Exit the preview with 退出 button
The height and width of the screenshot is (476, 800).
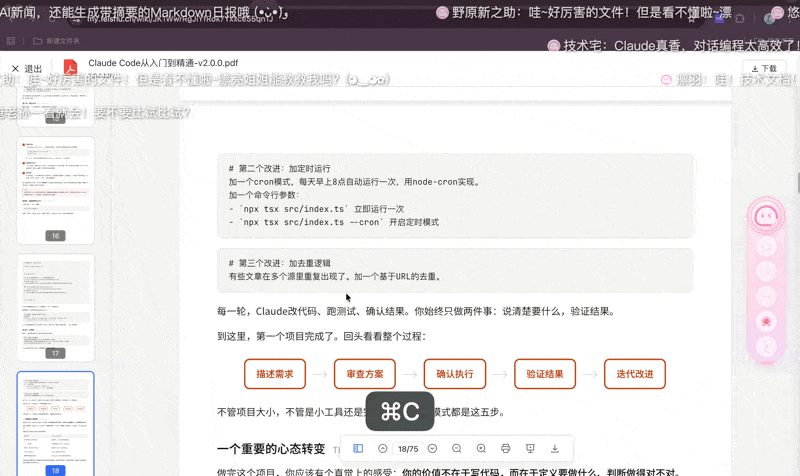coord(27,69)
